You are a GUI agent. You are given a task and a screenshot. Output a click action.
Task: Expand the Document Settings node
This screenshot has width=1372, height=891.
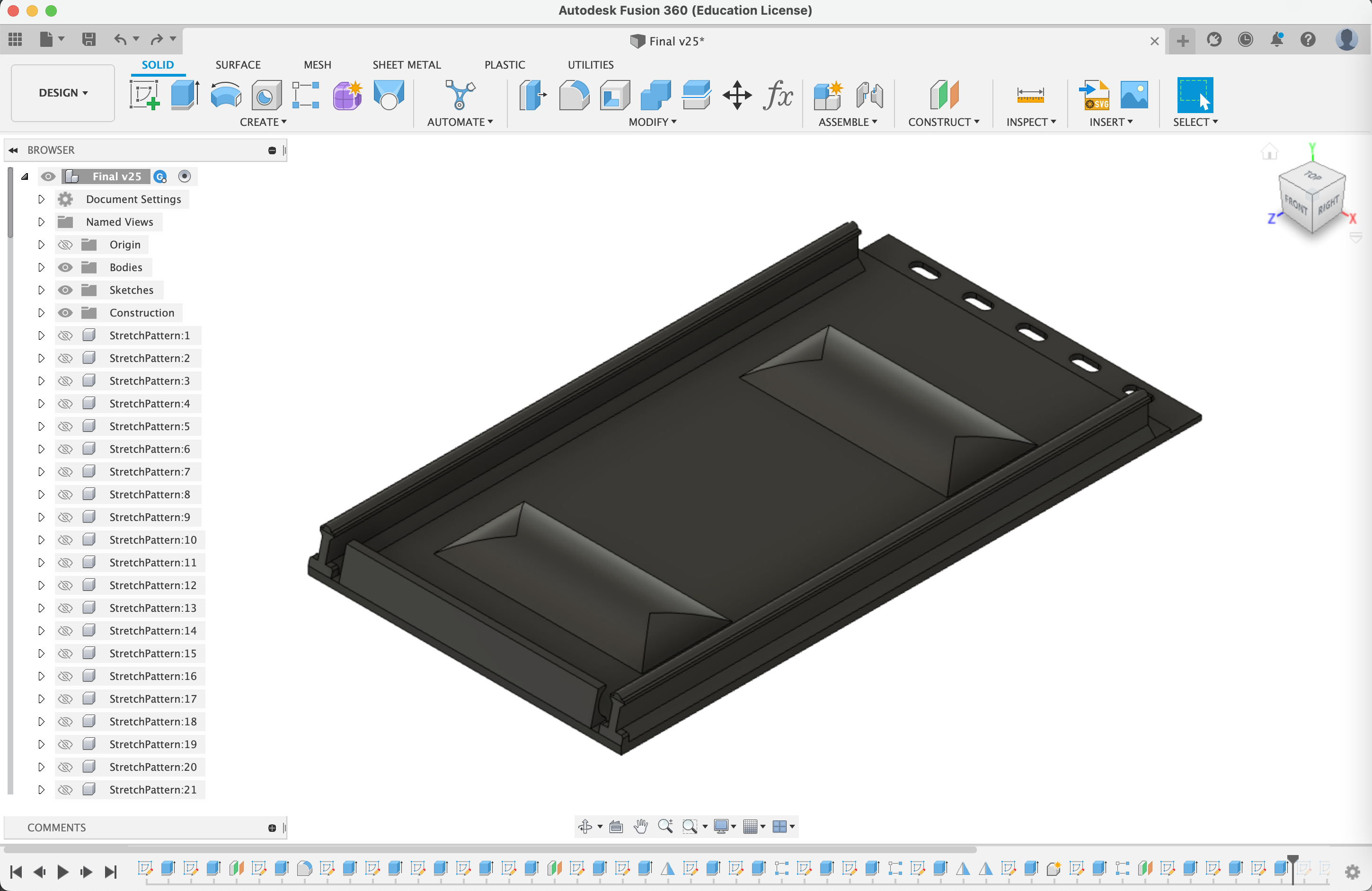tap(41, 199)
